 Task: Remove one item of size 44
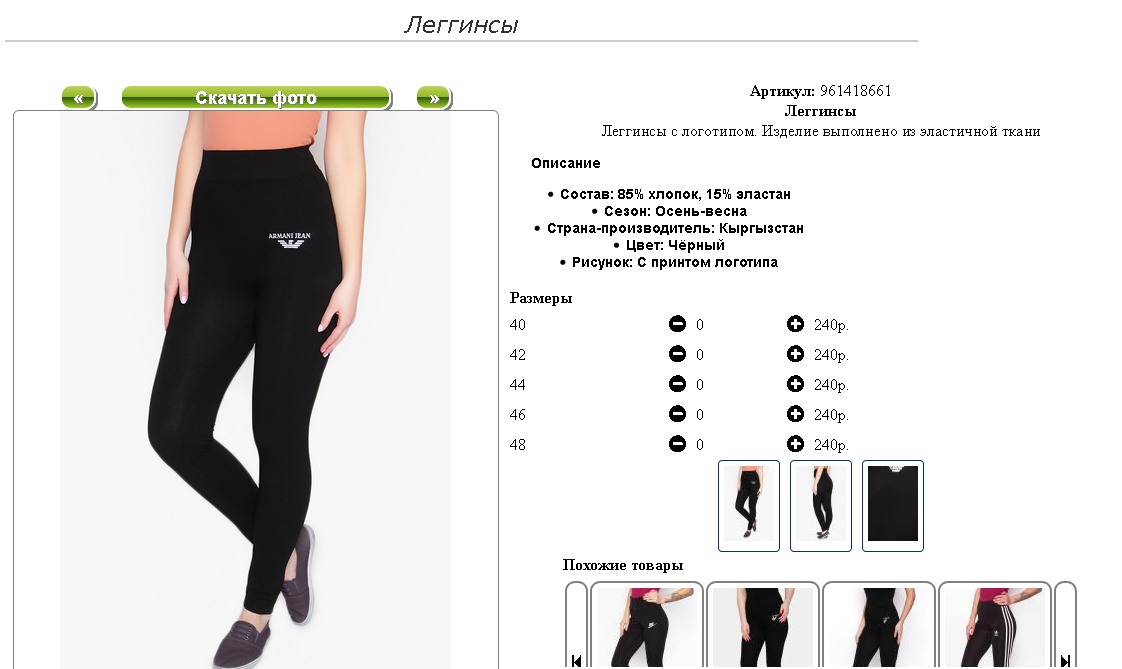(677, 384)
